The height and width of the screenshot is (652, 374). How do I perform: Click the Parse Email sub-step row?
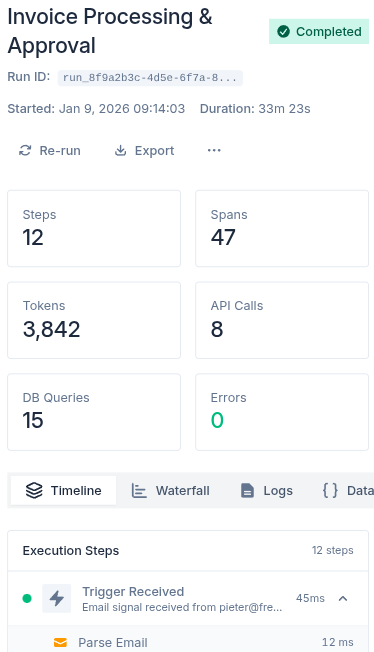[188, 640]
